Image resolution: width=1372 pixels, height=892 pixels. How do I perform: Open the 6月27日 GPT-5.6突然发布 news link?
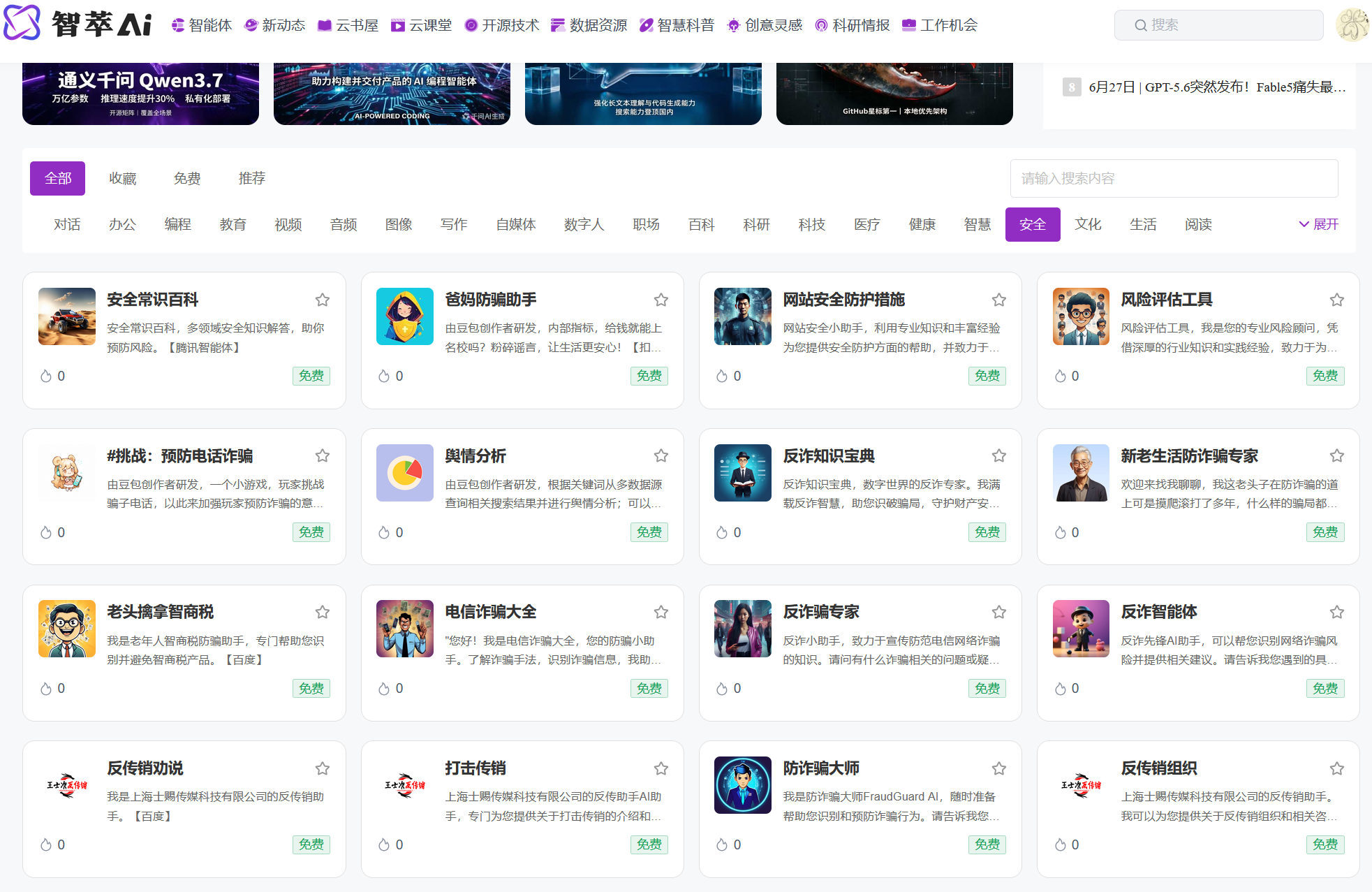pyautogui.click(x=1217, y=87)
